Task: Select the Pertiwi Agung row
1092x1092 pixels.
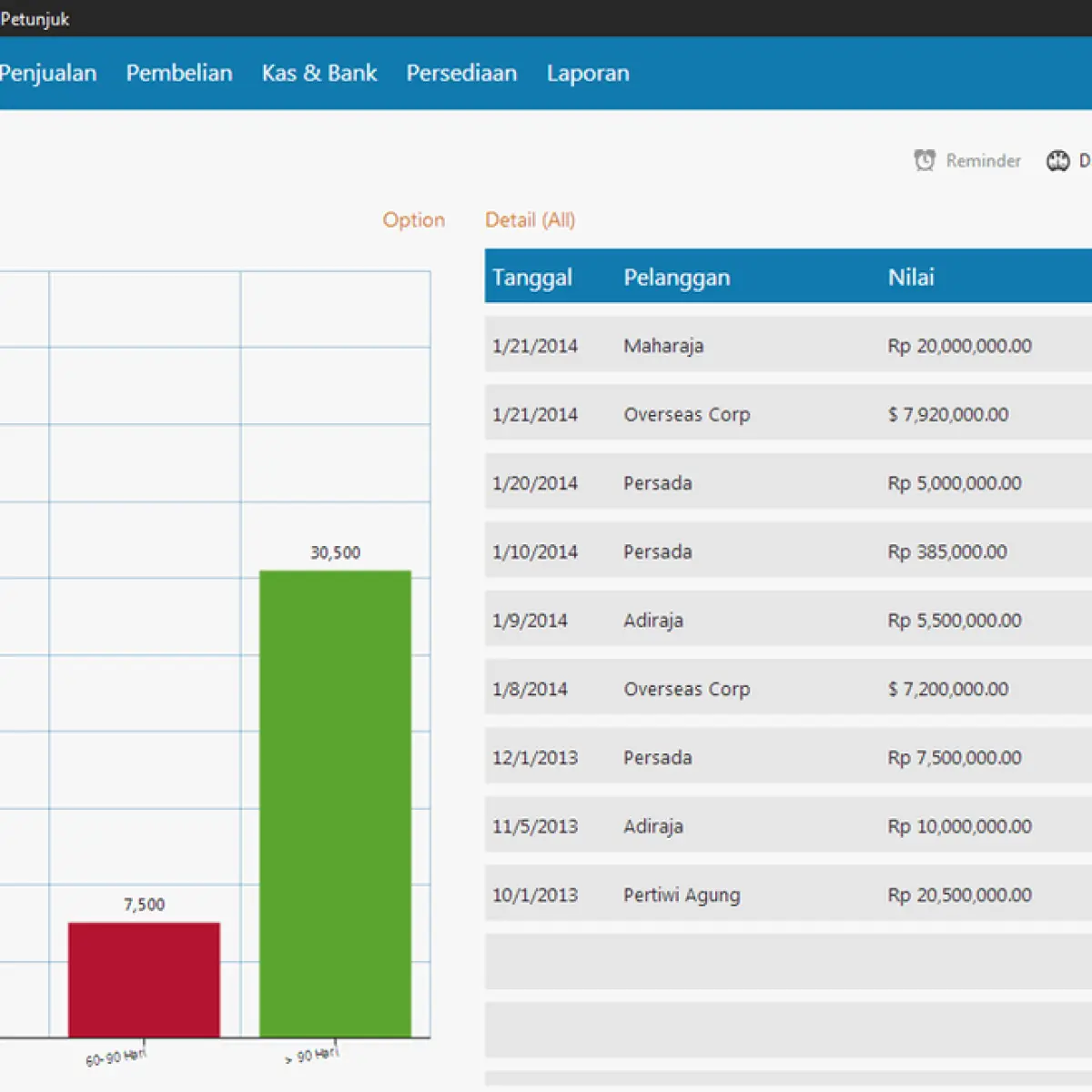Action: pyautogui.click(x=788, y=895)
